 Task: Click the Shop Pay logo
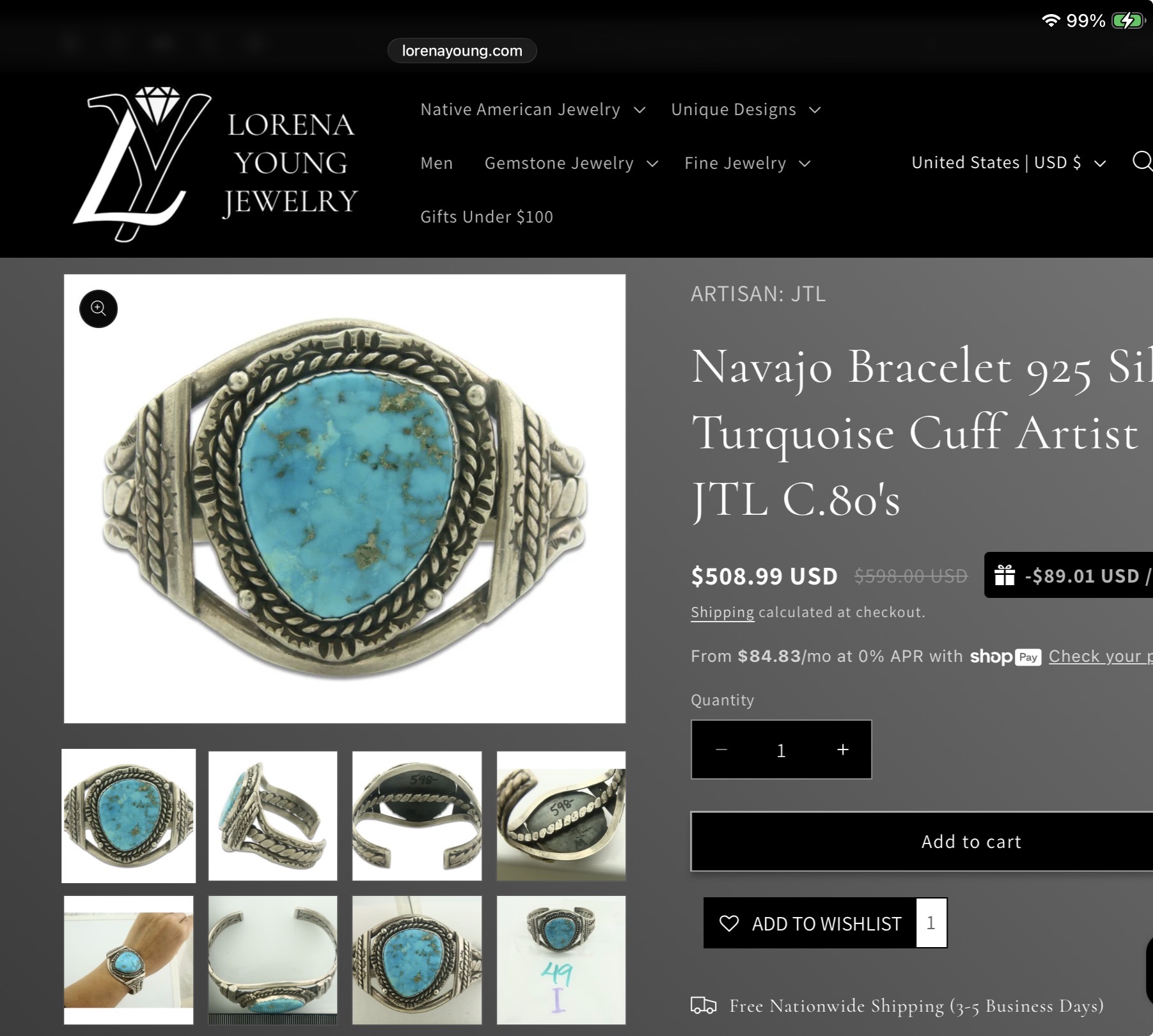1005,657
